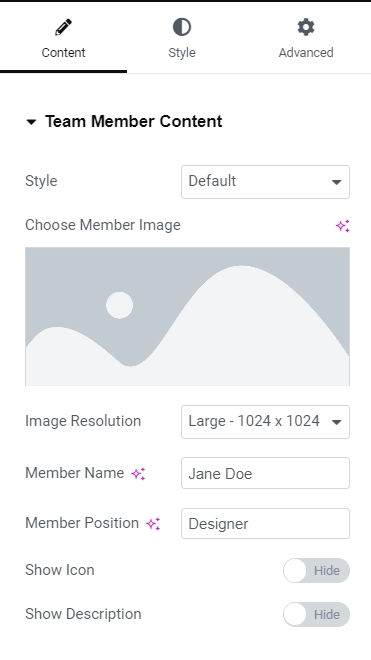
Task: Switch to the Style tab
Action: pyautogui.click(x=181, y=38)
